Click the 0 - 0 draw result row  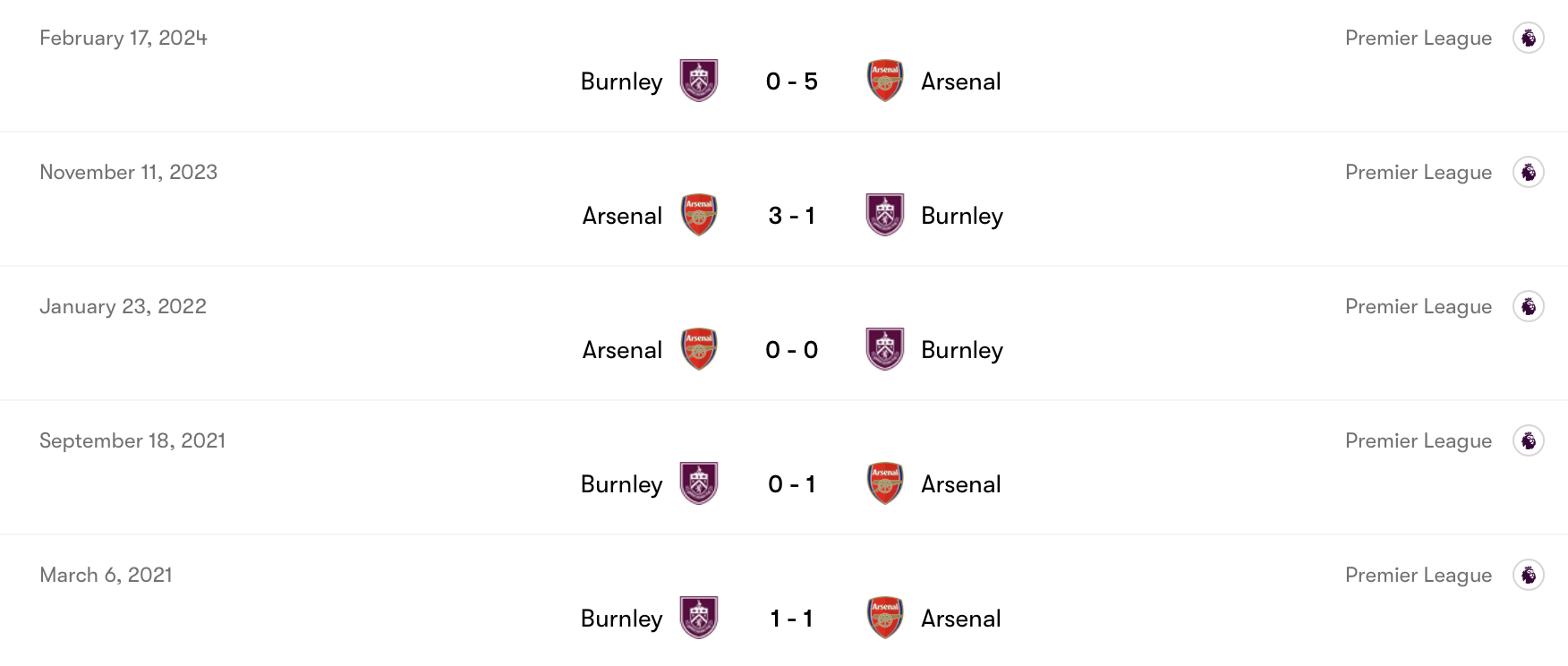coord(791,349)
